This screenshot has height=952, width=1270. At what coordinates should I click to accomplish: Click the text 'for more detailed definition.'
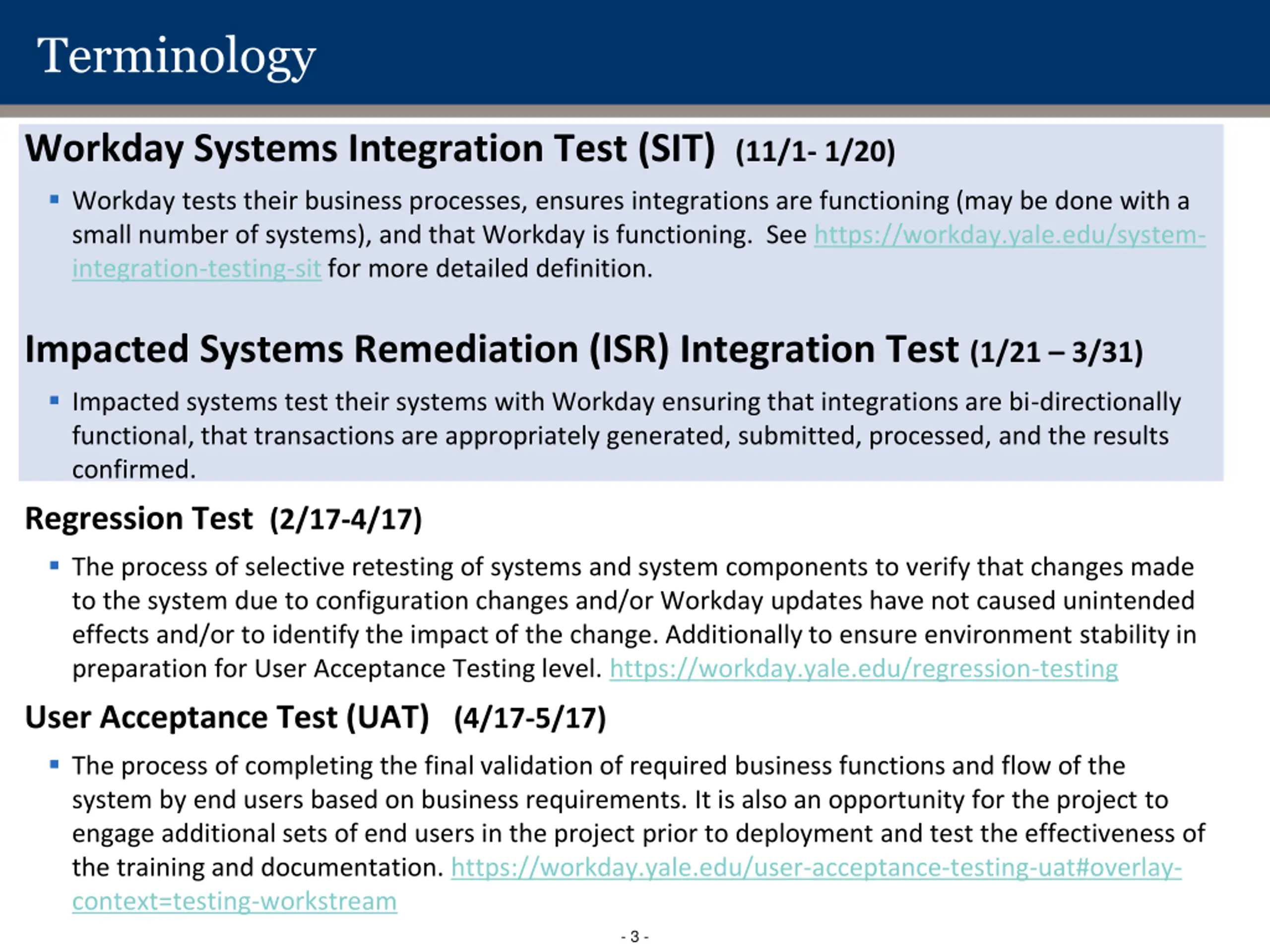coord(490,269)
